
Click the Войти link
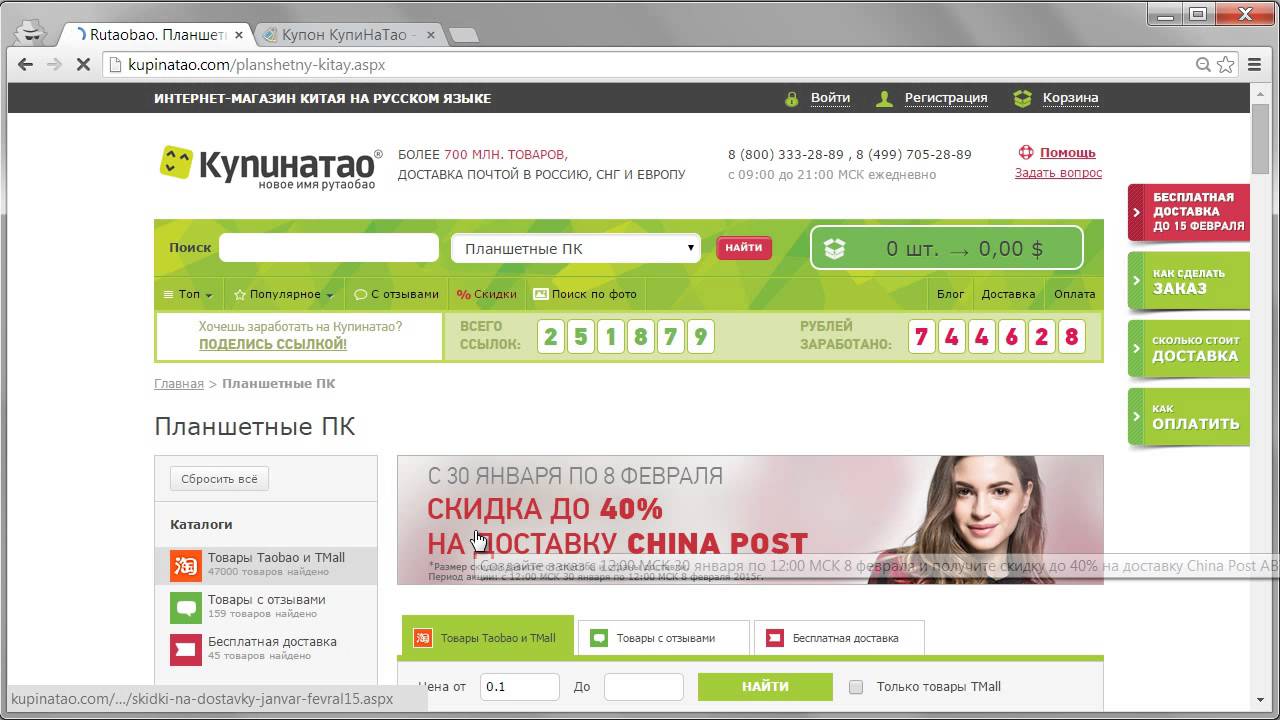[830, 98]
